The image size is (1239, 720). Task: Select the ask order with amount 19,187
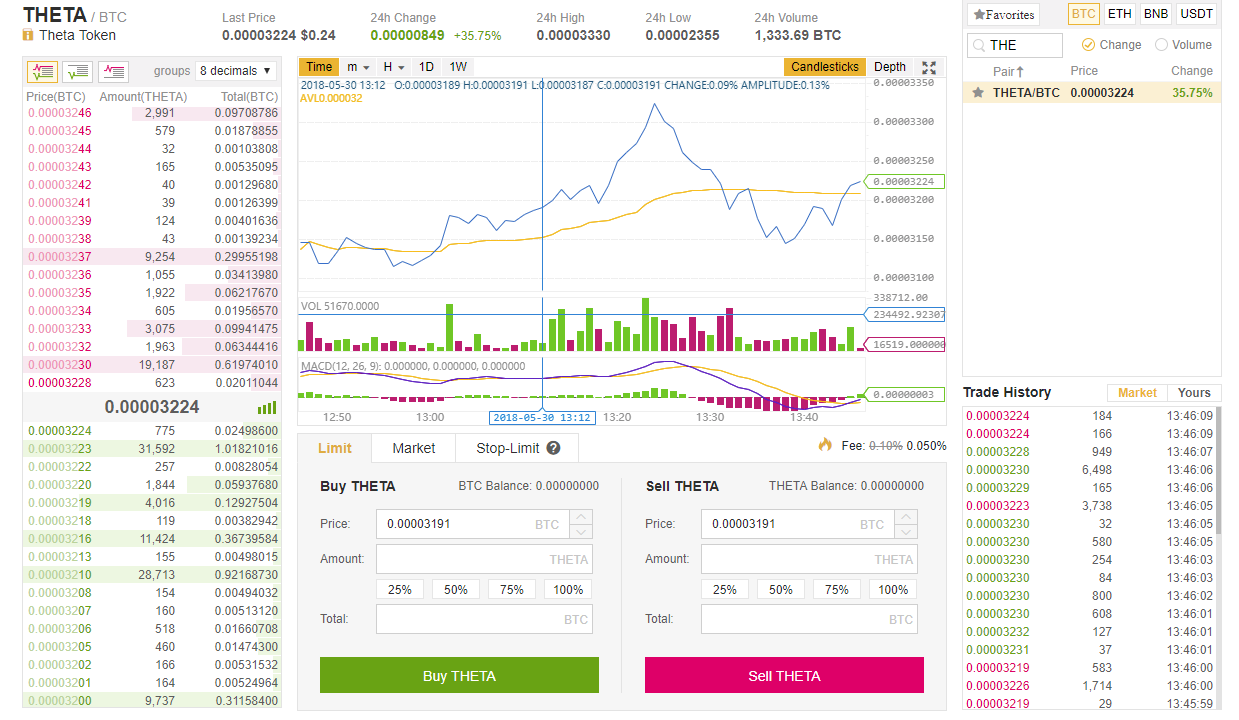pyautogui.click(x=152, y=365)
